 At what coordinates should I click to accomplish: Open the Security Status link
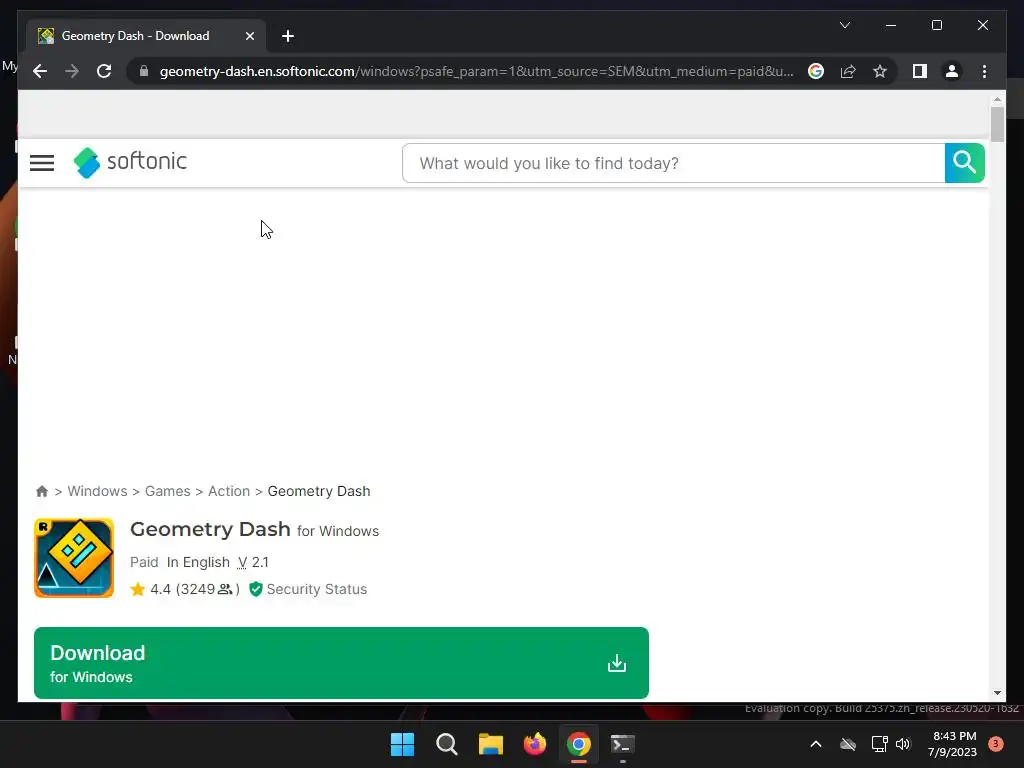(x=316, y=589)
